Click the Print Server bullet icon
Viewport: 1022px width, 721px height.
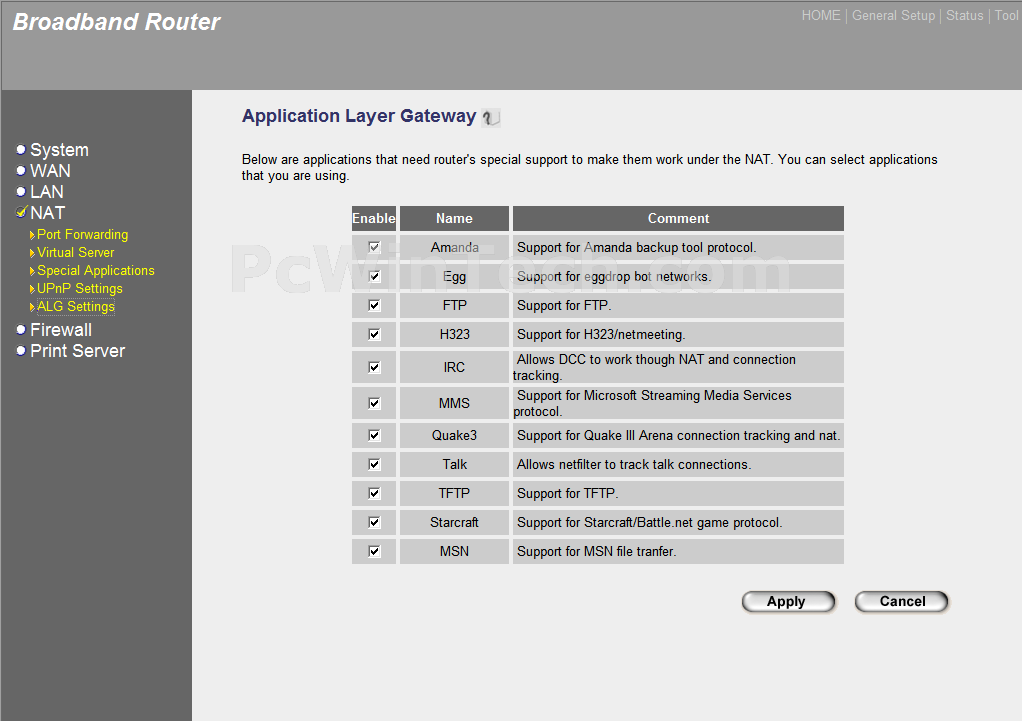tap(21, 351)
